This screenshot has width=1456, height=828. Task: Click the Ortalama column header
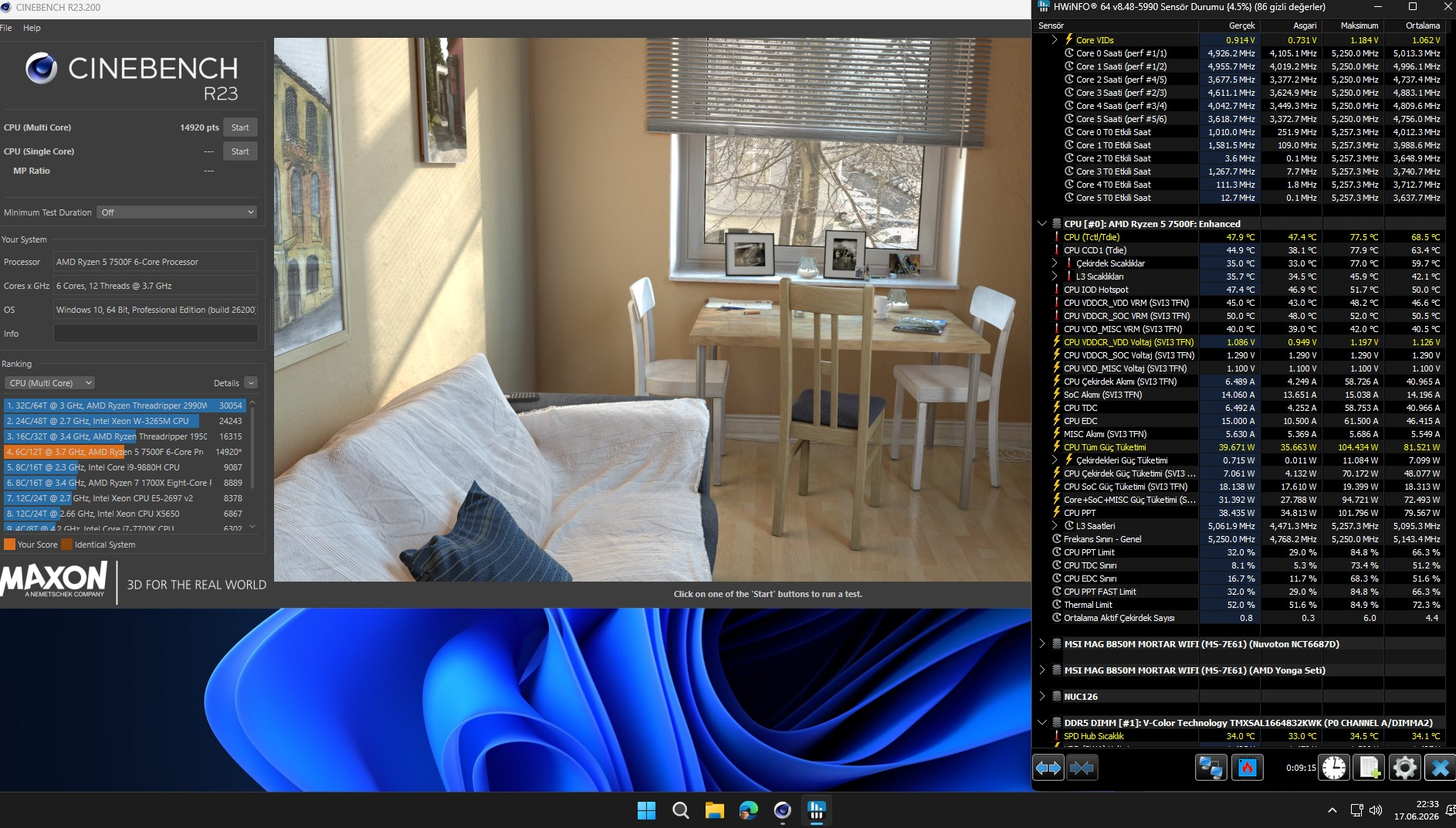(x=1414, y=25)
